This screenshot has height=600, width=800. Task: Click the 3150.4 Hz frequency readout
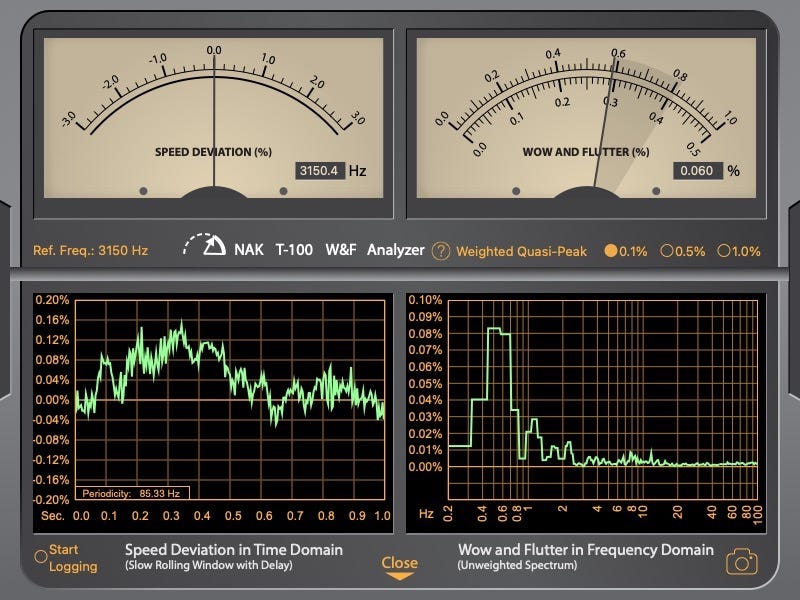point(320,170)
